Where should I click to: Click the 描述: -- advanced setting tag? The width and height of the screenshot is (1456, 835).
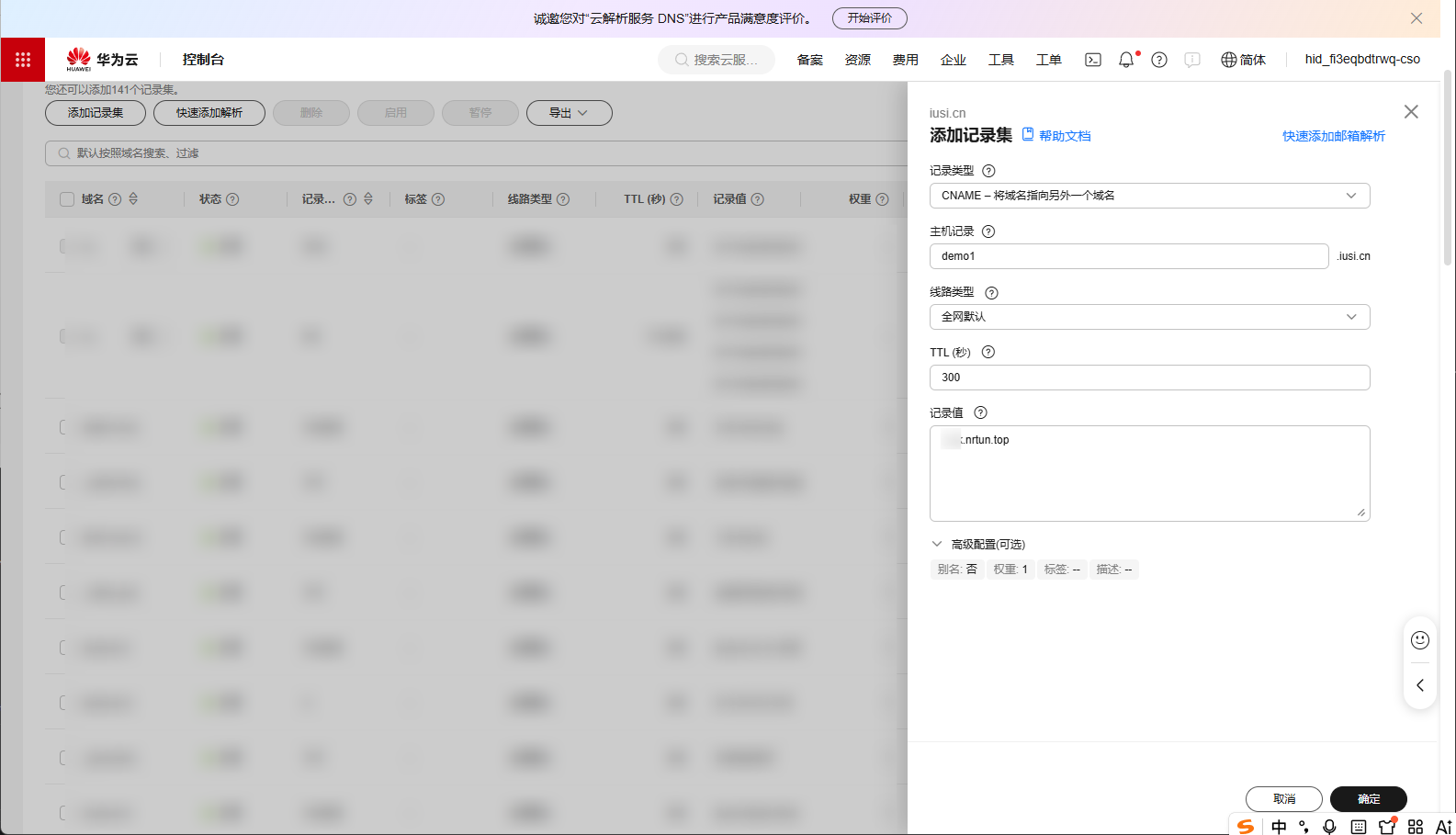[x=1114, y=570]
